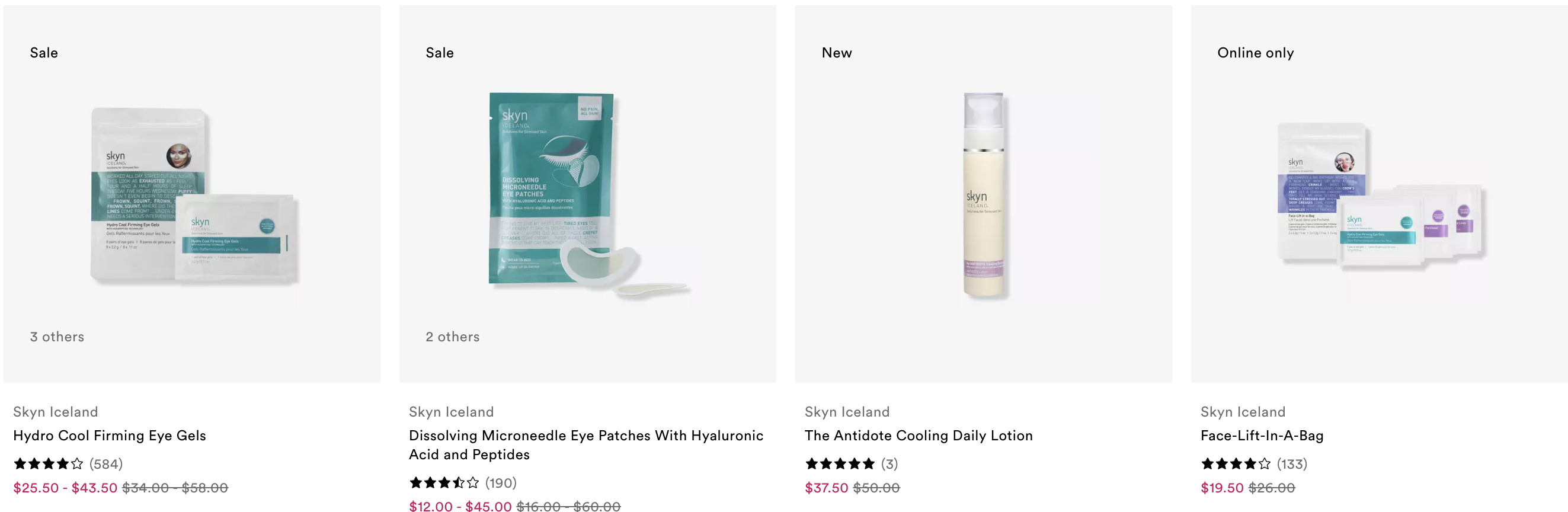Click the Online only badge
The image size is (1568, 512).
(x=1255, y=52)
